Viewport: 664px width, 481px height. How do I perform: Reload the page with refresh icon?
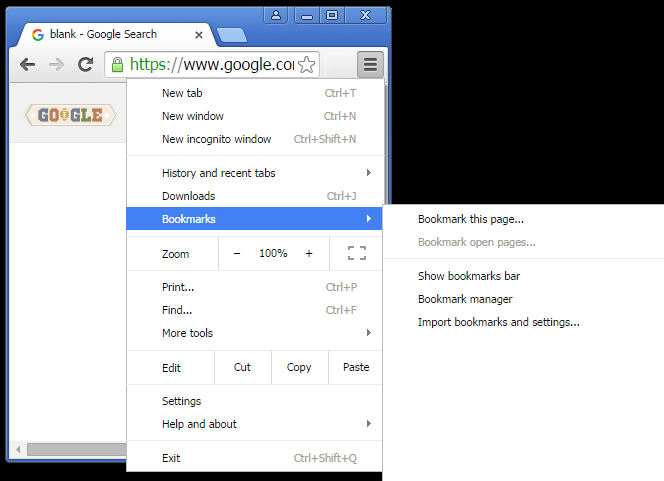point(86,64)
